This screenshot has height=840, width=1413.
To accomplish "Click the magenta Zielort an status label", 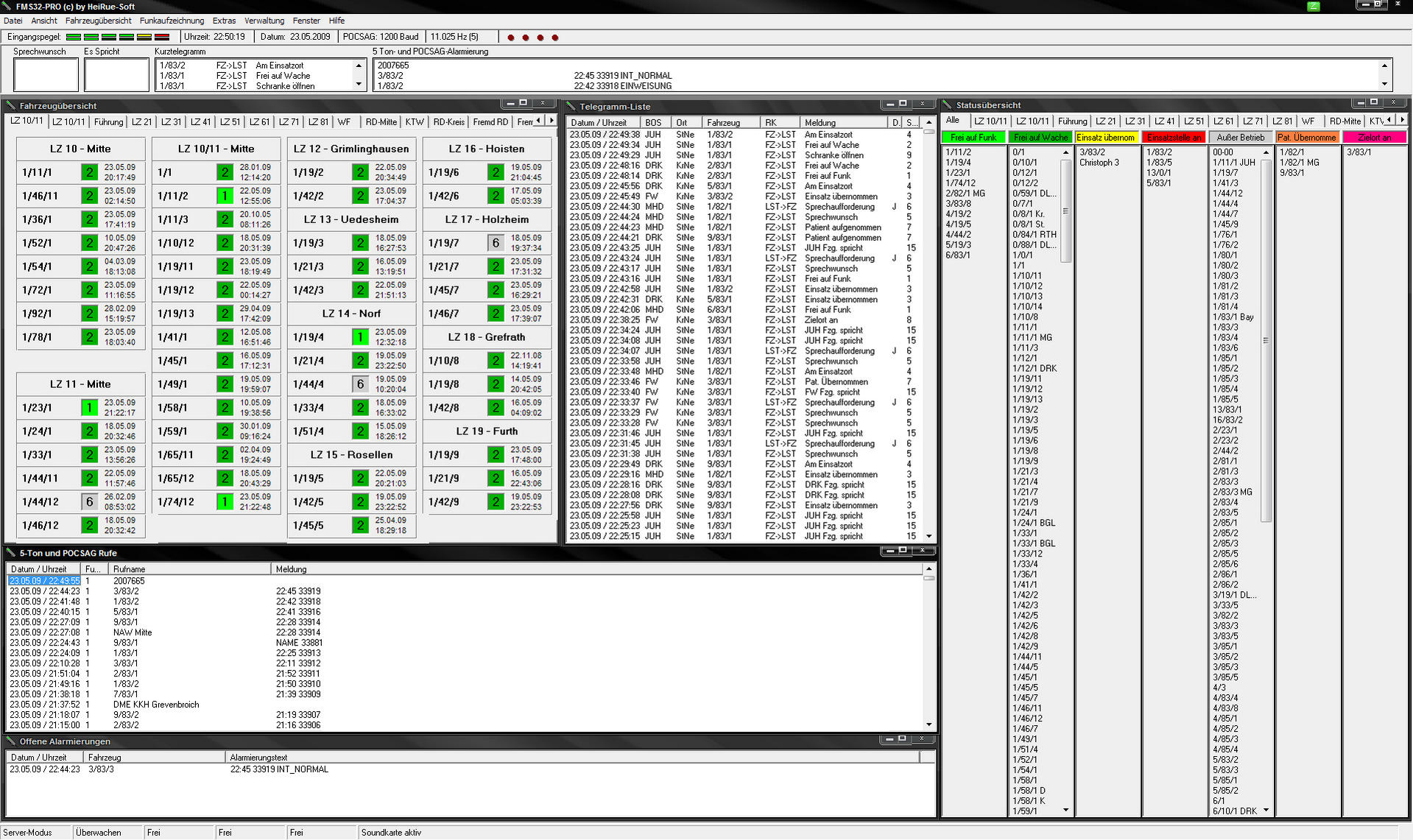I will tap(1374, 138).
